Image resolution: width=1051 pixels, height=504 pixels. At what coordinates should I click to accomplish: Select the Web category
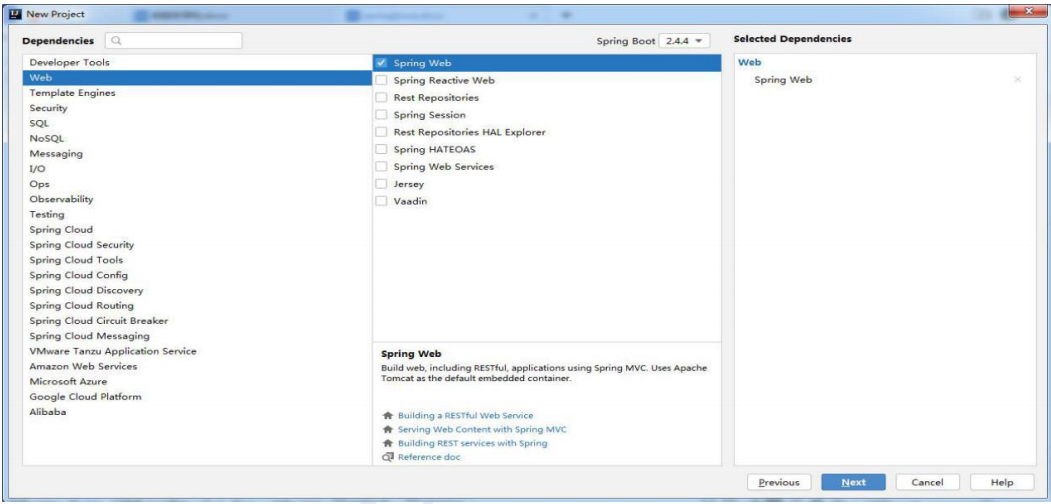197,78
